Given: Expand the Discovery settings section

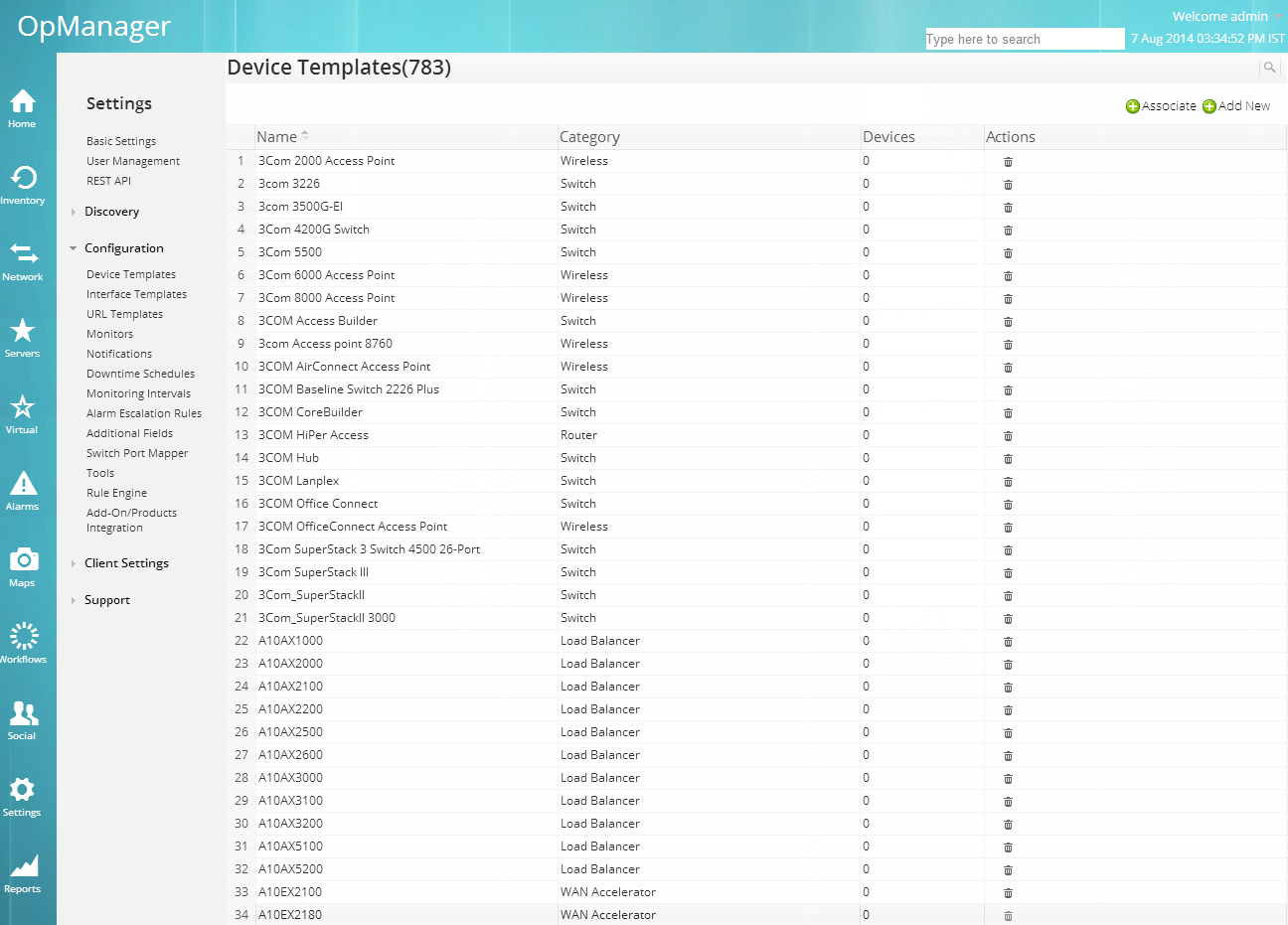Looking at the screenshot, I should [111, 212].
